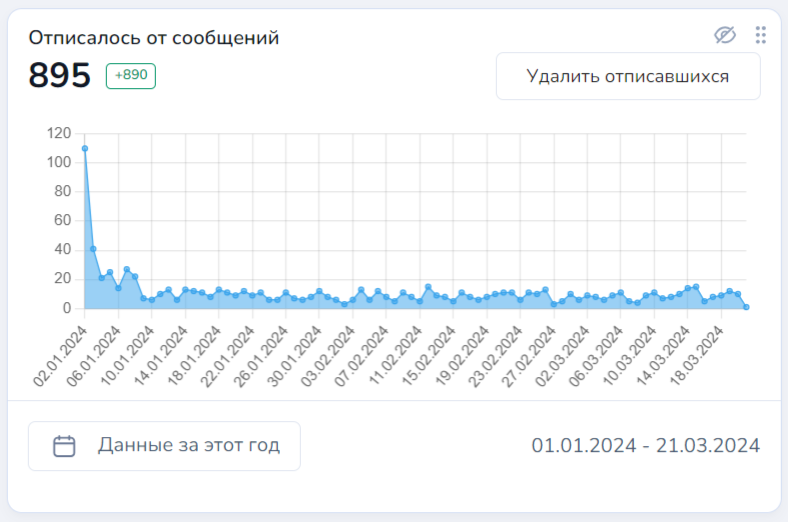Open the Данные за этот год period selector

pos(164,446)
